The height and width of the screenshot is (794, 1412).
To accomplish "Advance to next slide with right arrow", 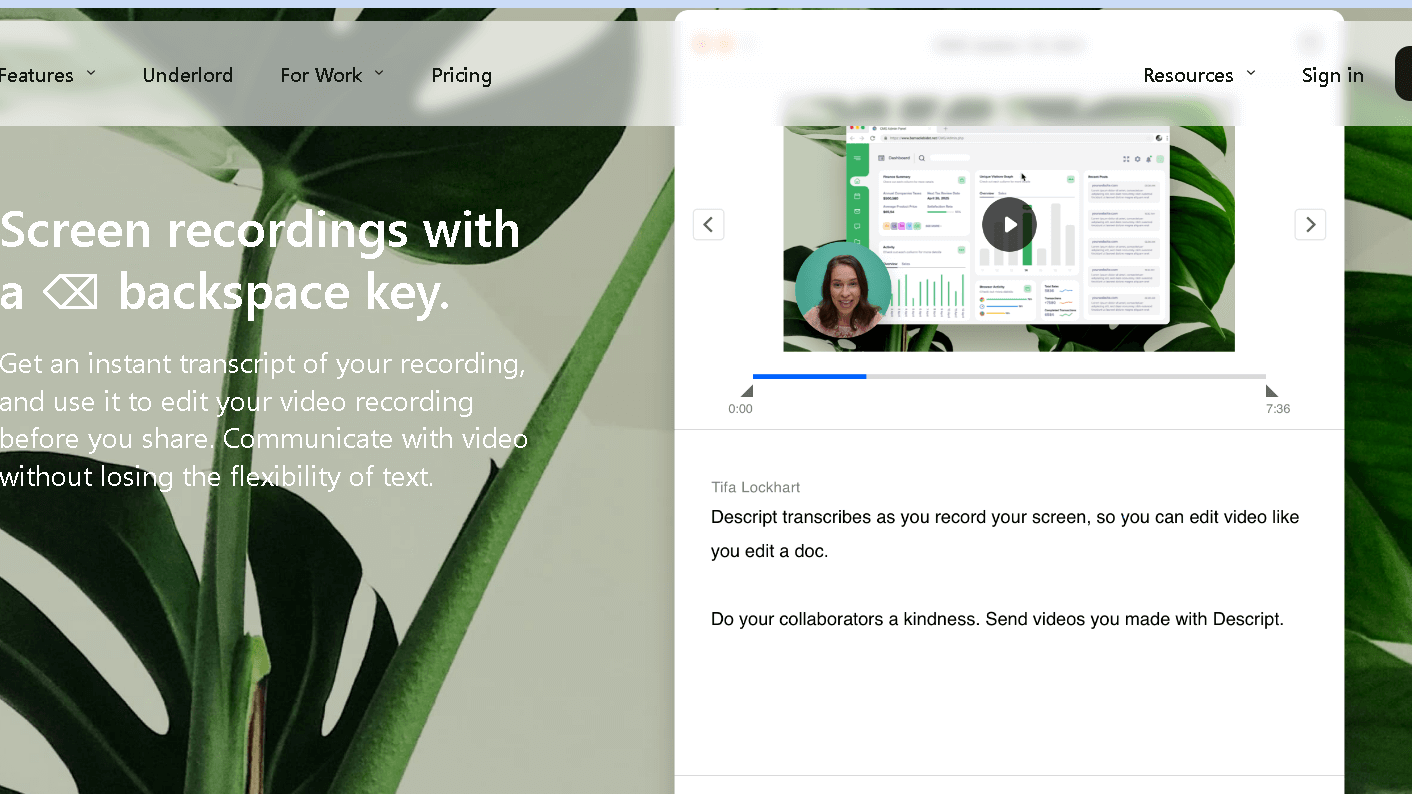I will (1310, 224).
